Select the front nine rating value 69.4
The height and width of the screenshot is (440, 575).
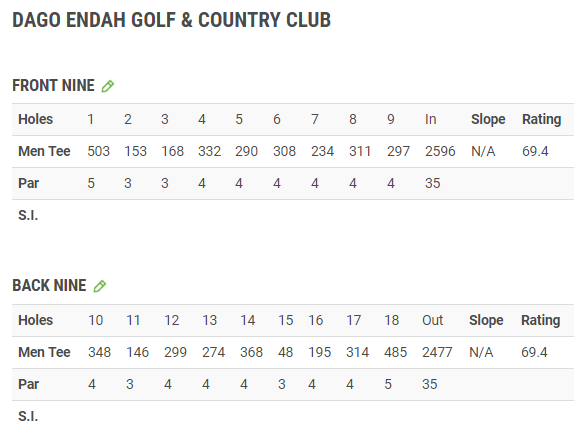point(535,151)
